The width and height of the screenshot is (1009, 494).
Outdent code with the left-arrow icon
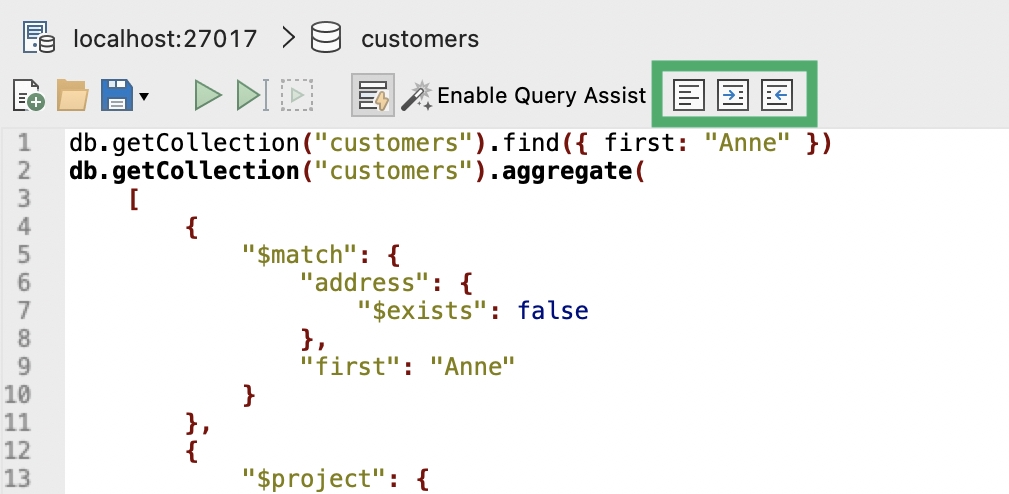click(777, 95)
